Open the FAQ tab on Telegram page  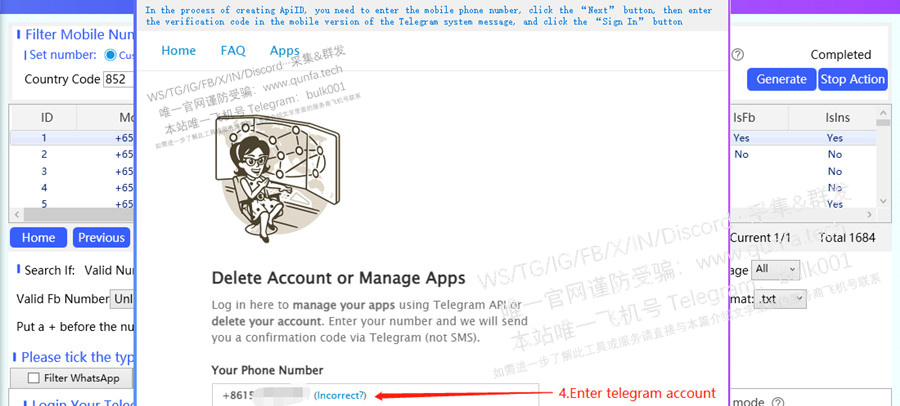(x=233, y=51)
